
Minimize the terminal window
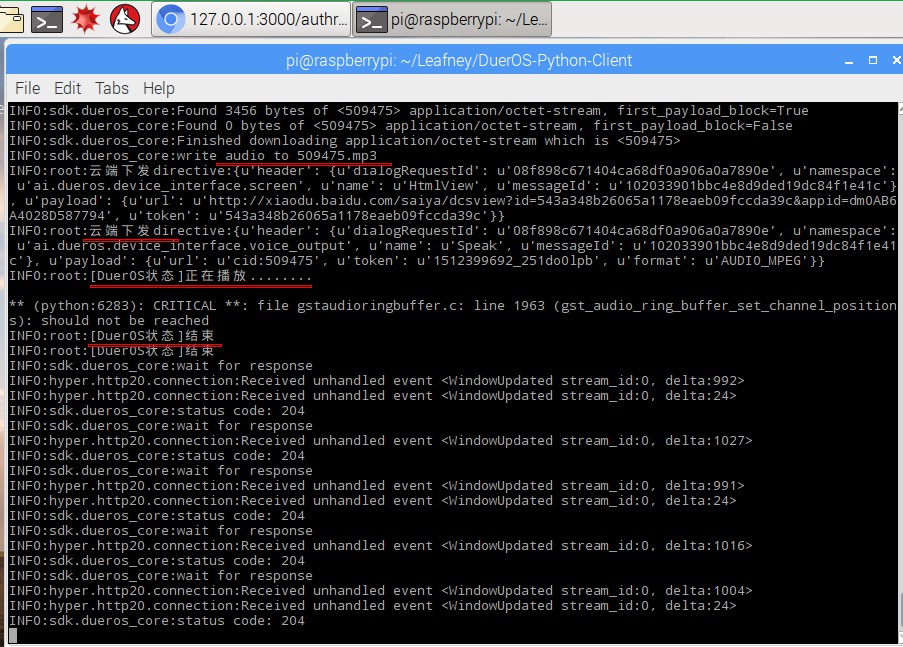[849, 60]
